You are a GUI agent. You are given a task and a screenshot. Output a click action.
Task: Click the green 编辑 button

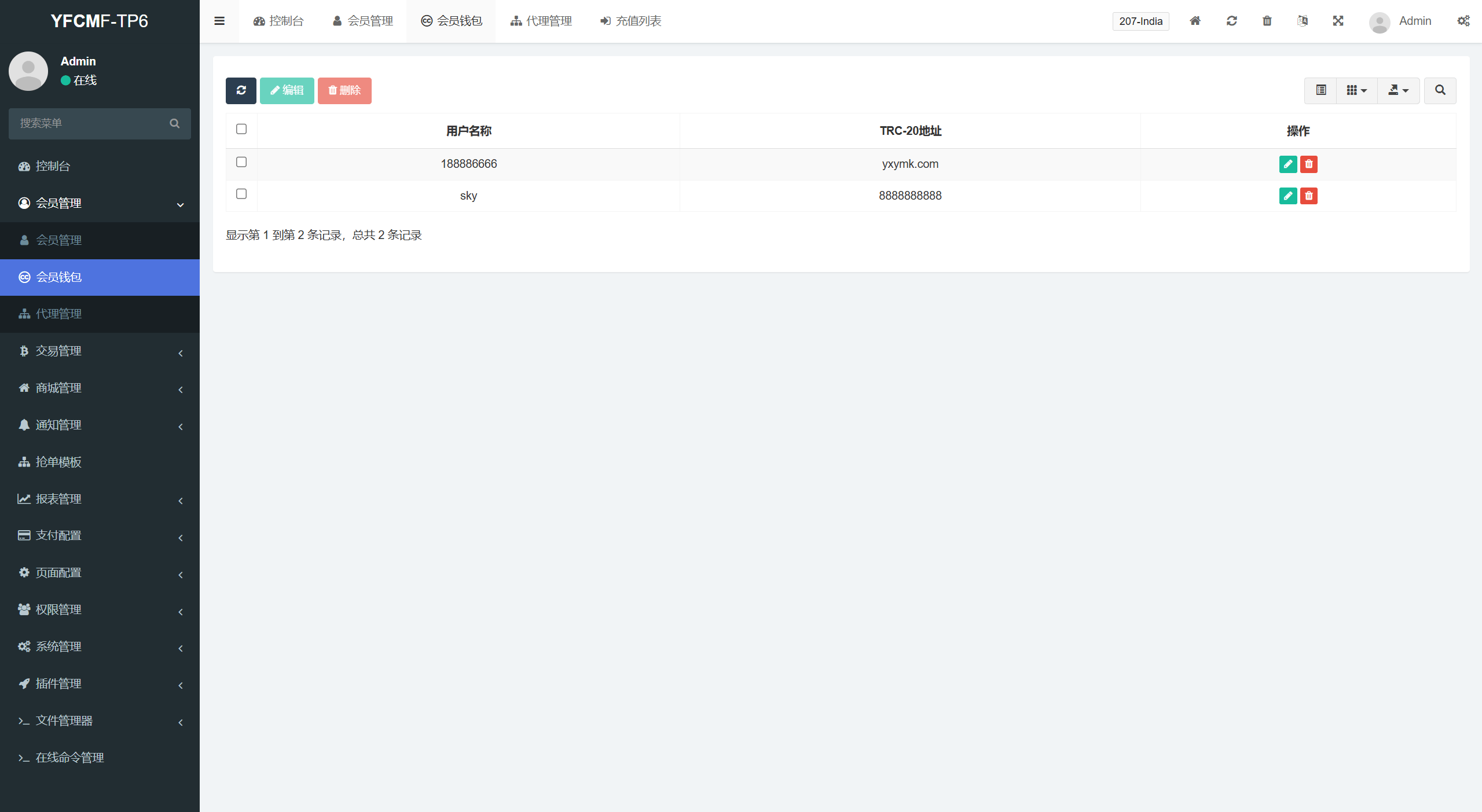[x=287, y=90]
